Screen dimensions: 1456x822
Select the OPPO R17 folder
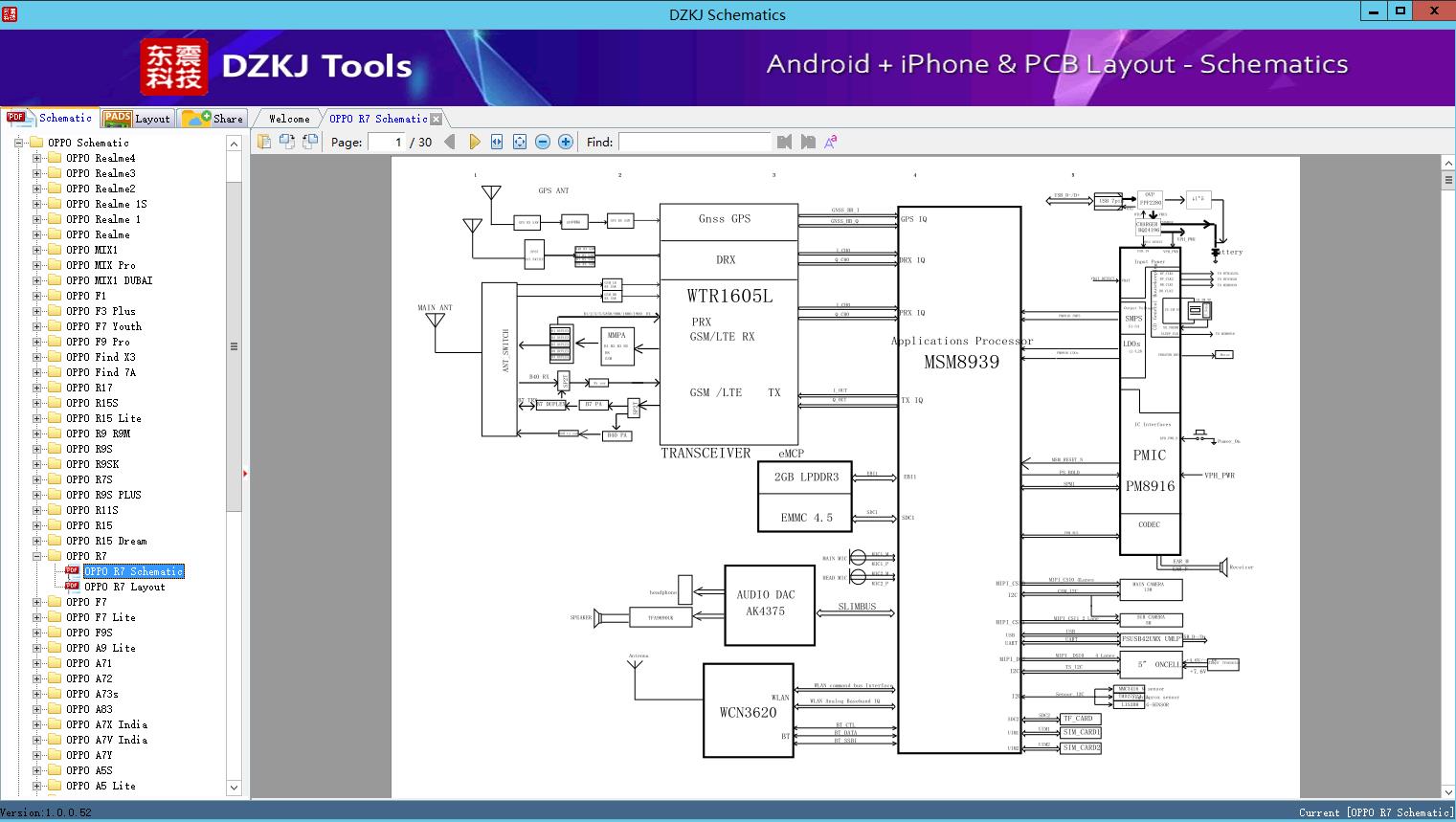point(89,388)
